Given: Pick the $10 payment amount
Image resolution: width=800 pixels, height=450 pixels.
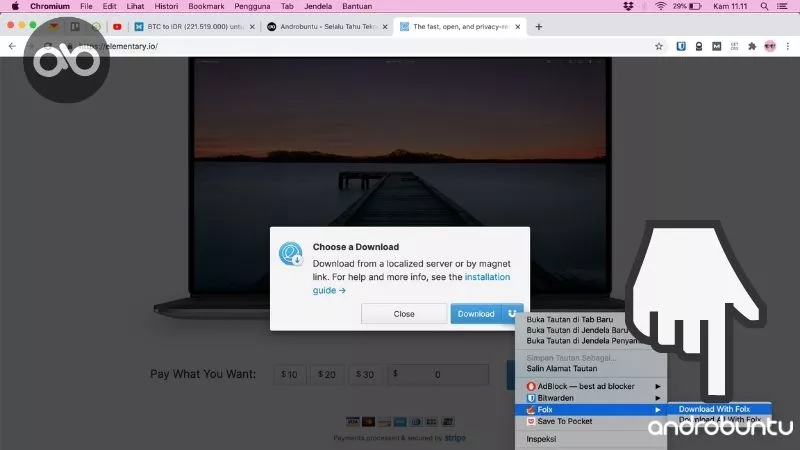Looking at the screenshot, I should click(289, 374).
